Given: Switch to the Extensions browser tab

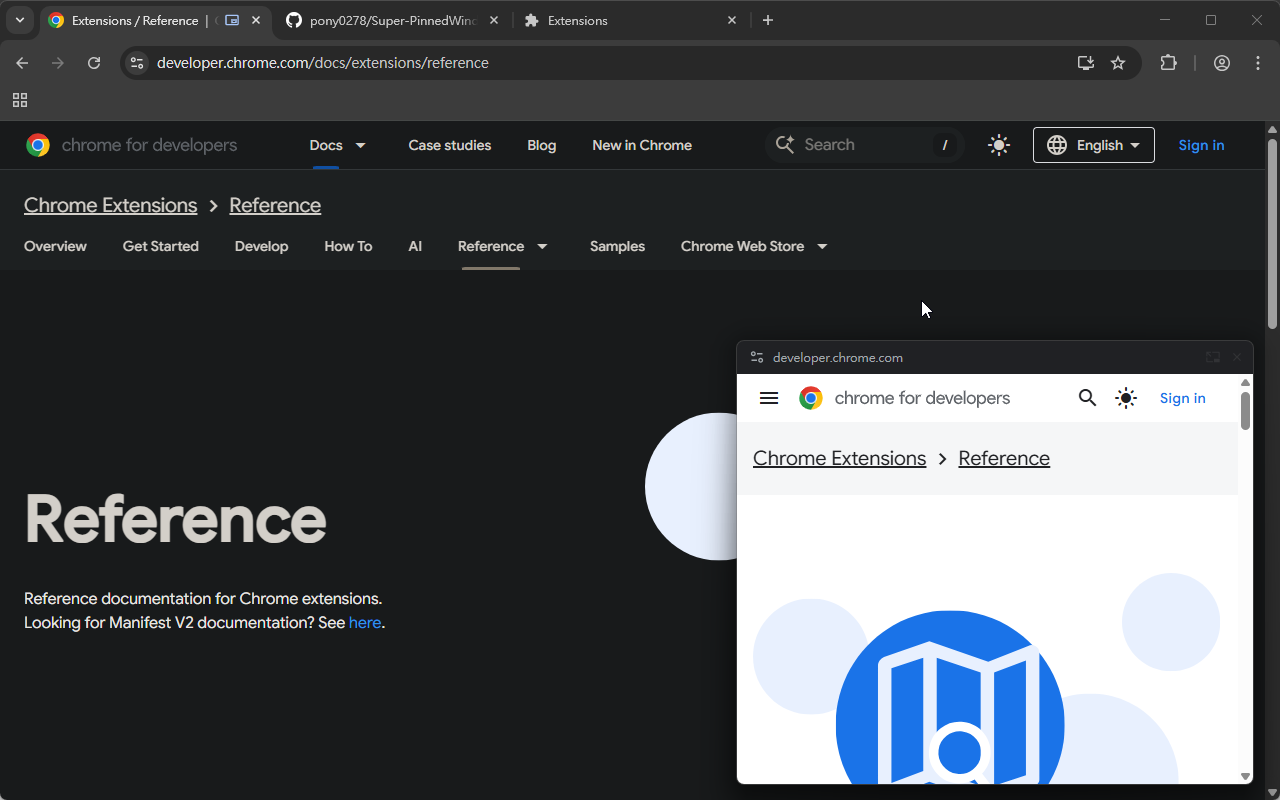Looking at the screenshot, I should click(x=631, y=20).
